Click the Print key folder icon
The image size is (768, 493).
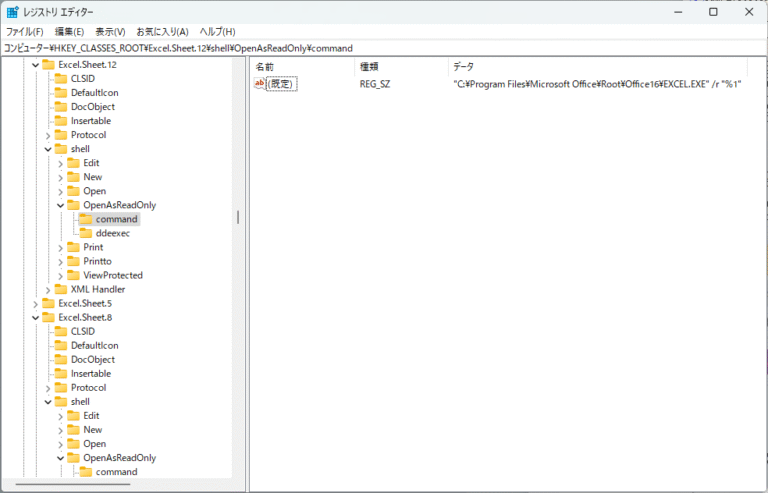click(x=73, y=247)
